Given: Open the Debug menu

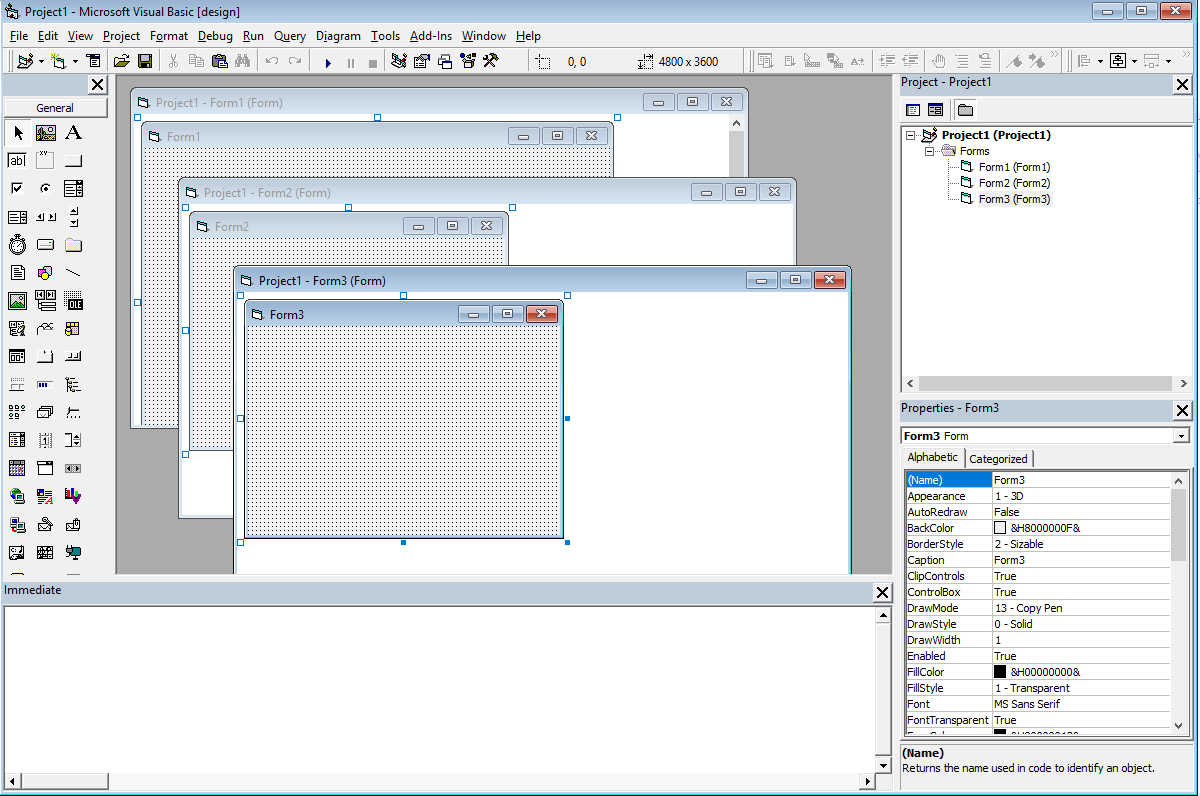Looking at the screenshot, I should pos(215,36).
